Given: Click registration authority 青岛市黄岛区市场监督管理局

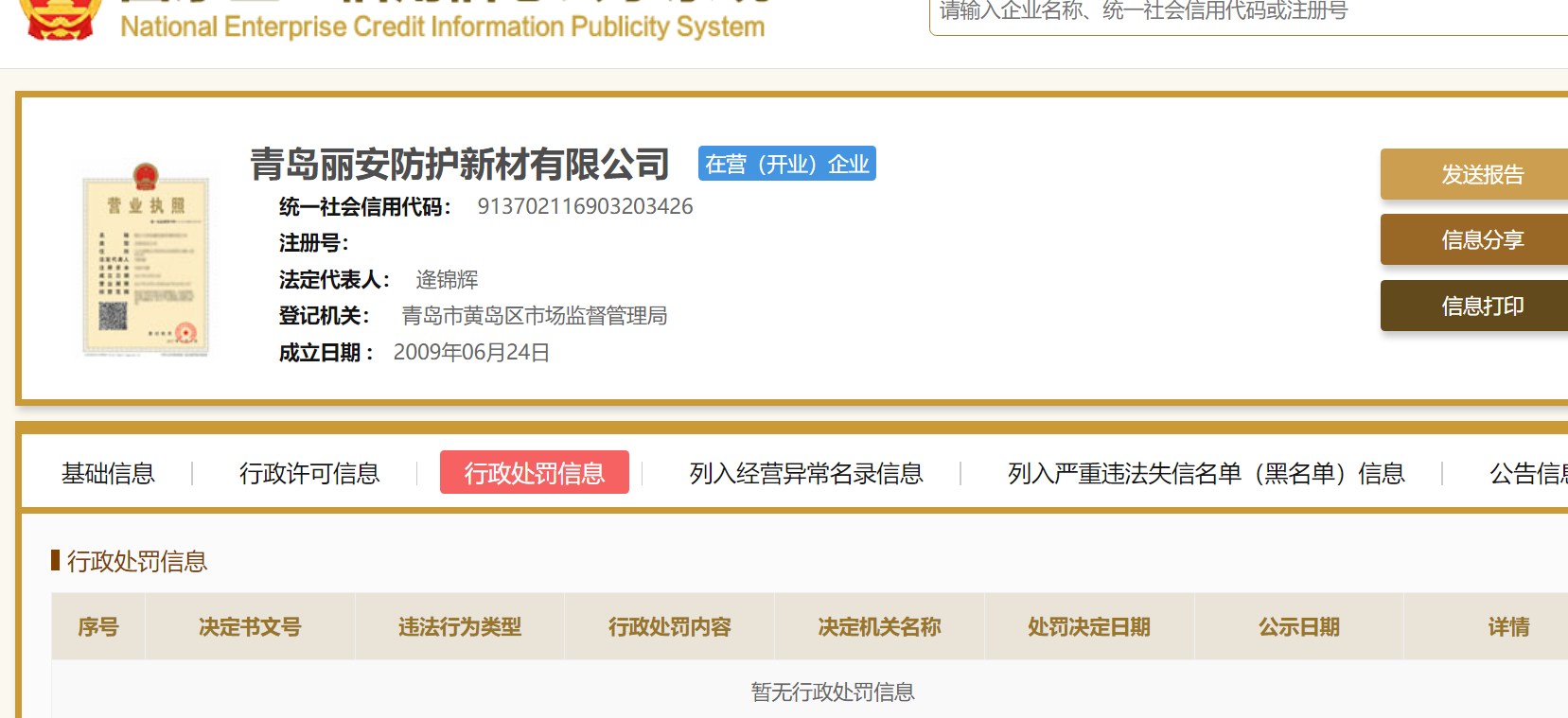Looking at the screenshot, I should [535, 316].
